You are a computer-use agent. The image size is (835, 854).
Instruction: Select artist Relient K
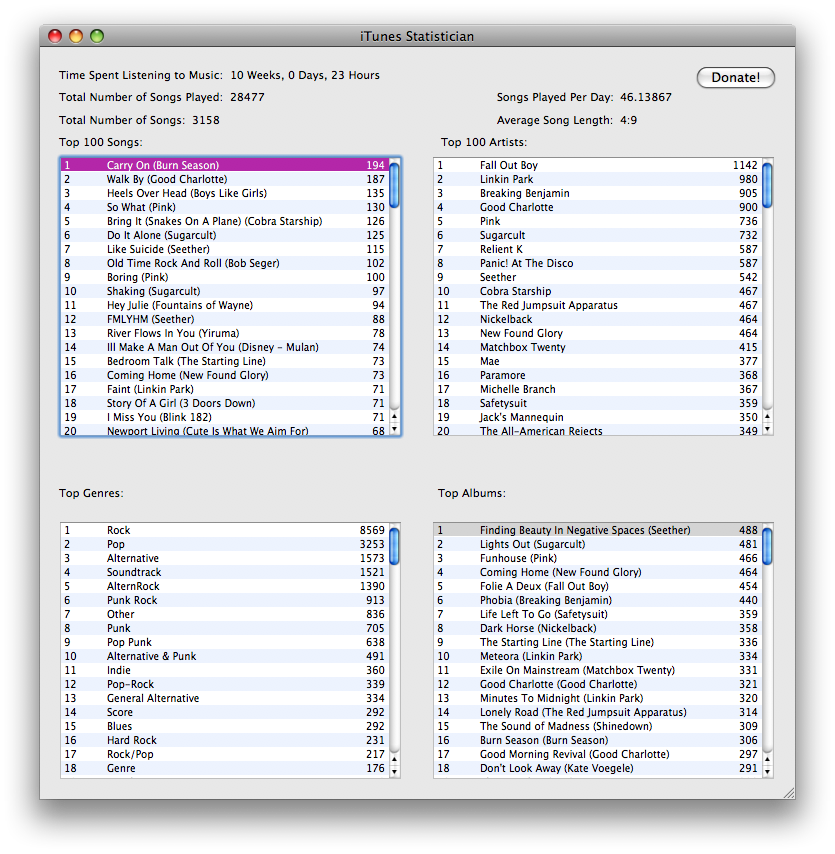tap(598, 249)
